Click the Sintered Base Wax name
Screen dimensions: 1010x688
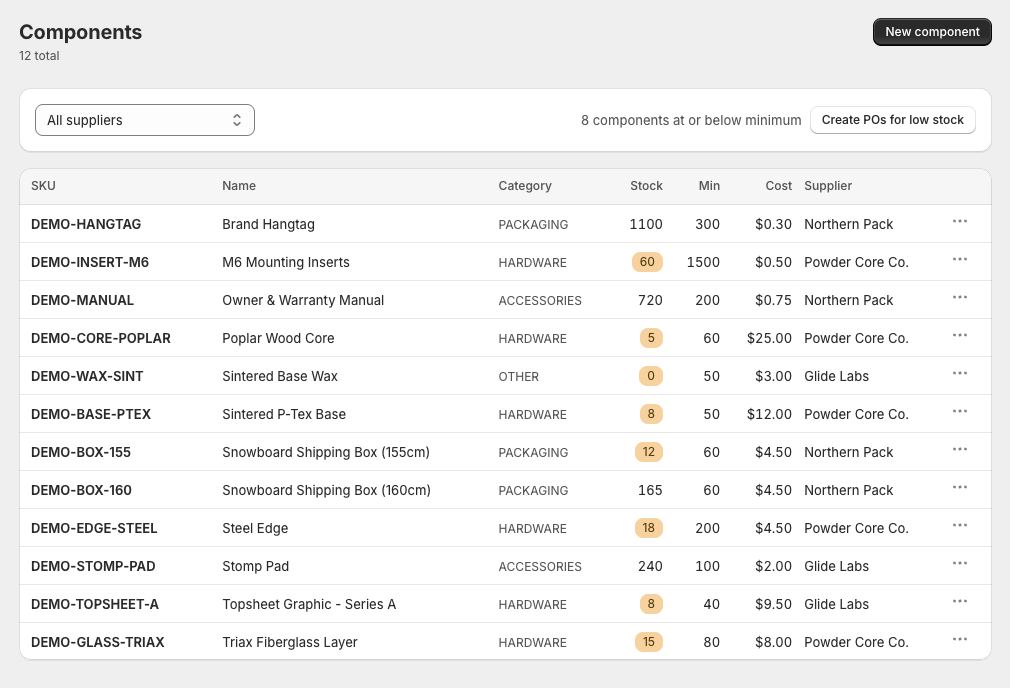pyautogui.click(x=280, y=376)
